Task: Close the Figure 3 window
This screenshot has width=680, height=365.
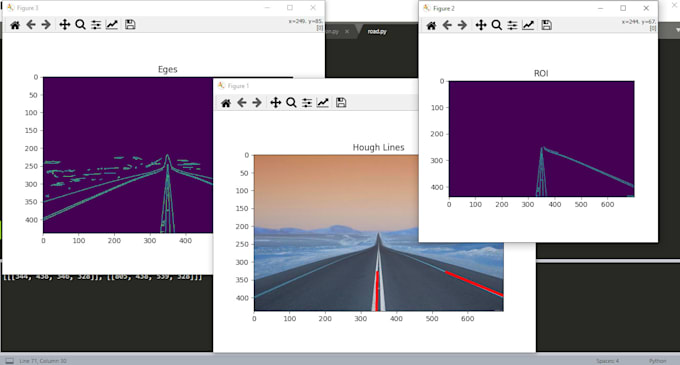Action: point(313,8)
